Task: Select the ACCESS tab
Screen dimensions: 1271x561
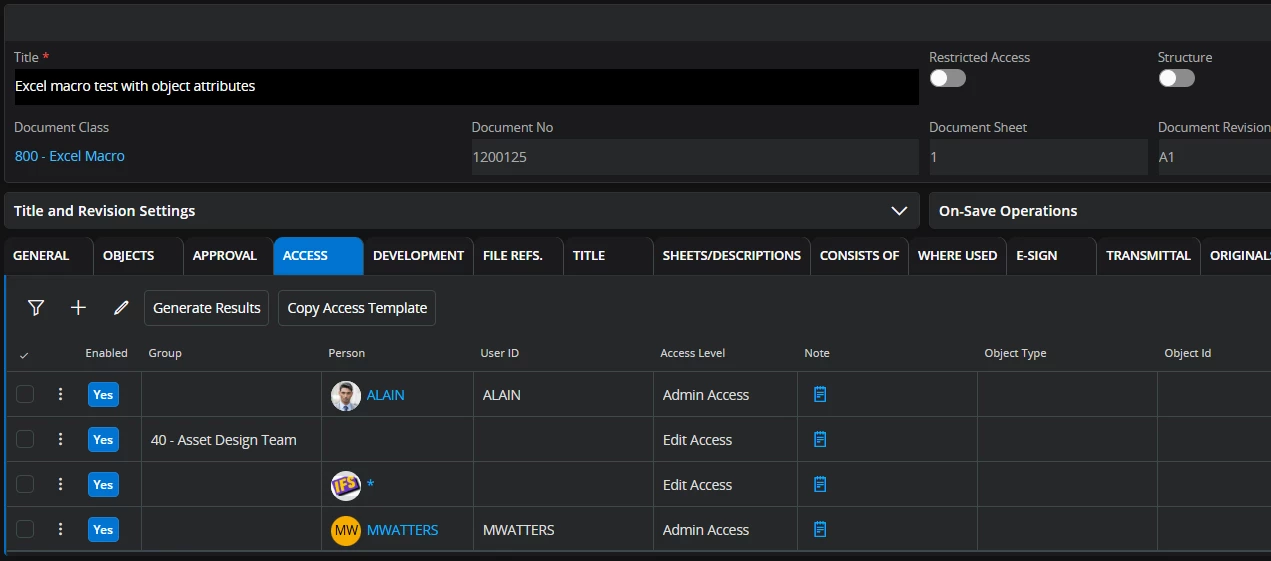Action: click(318, 256)
